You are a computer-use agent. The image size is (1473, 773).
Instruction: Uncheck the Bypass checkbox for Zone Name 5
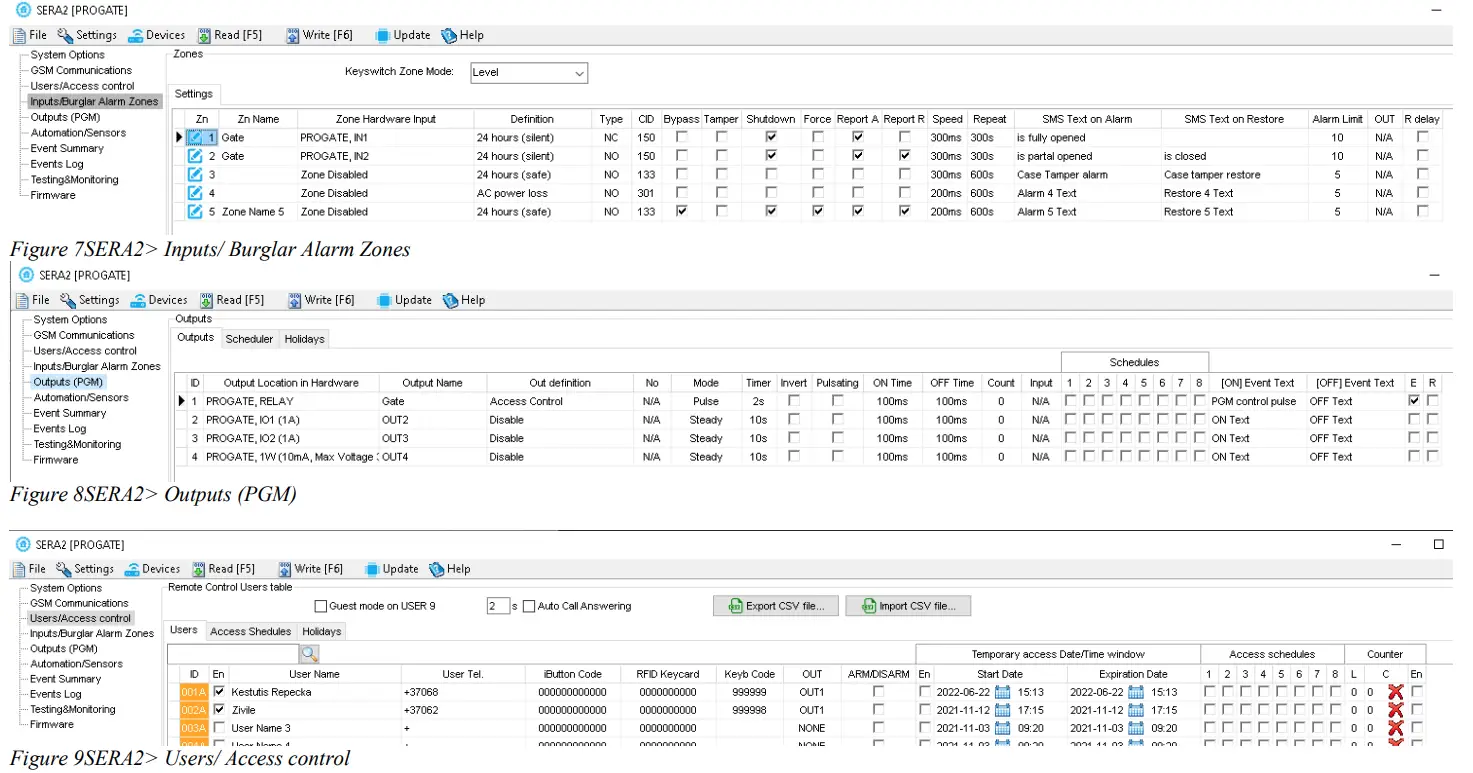click(x=681, y=212)
